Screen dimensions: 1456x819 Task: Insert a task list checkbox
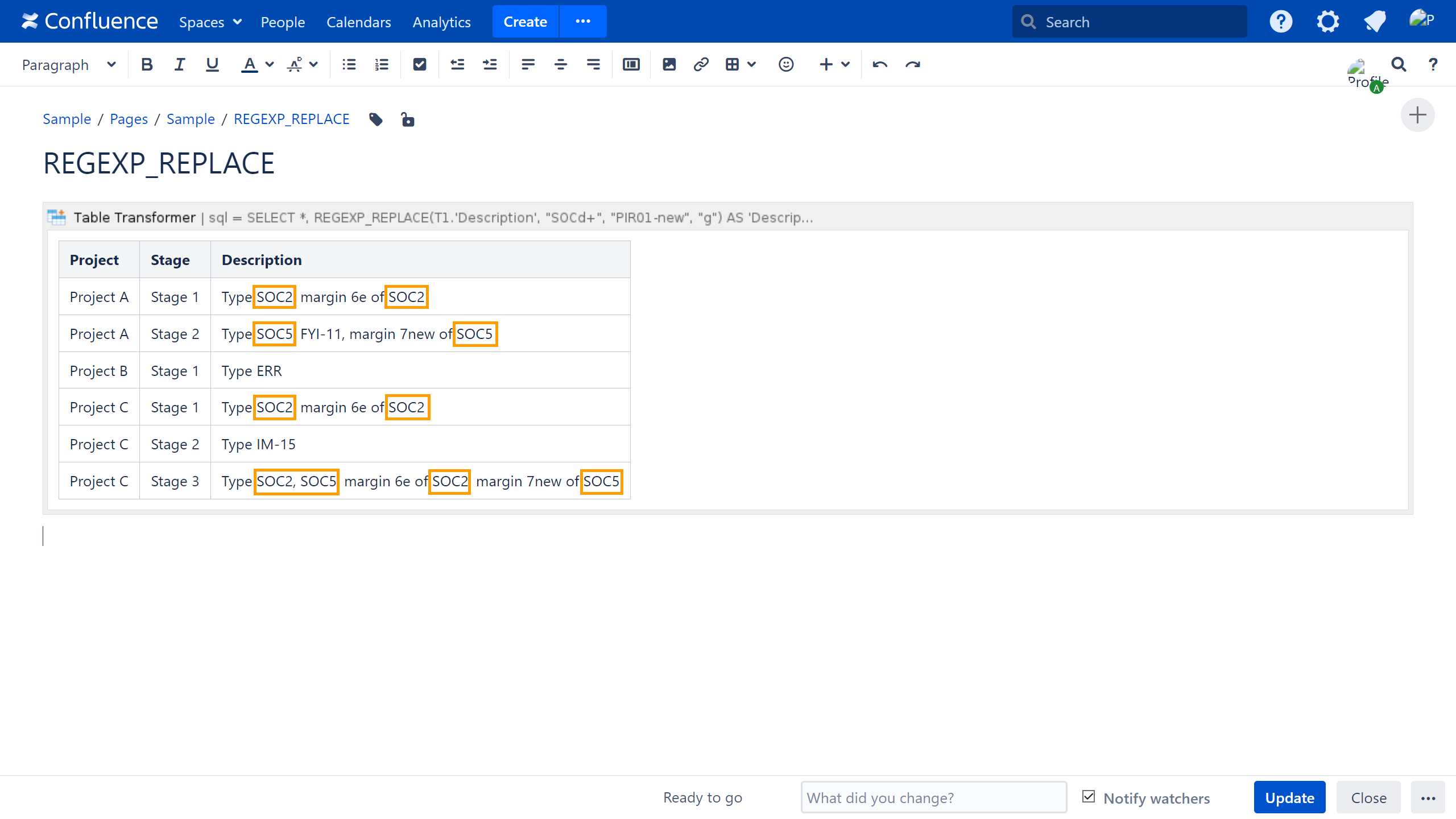pyautogui.click(x=420, y=65)
